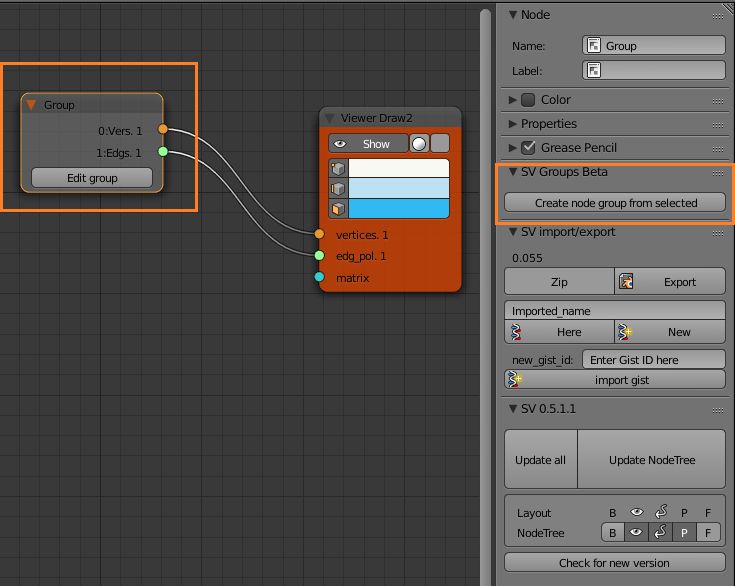The image size is (735, 586).
Task: Click the SV import/export panel grip dots
Action: click(x=718, y=233)
